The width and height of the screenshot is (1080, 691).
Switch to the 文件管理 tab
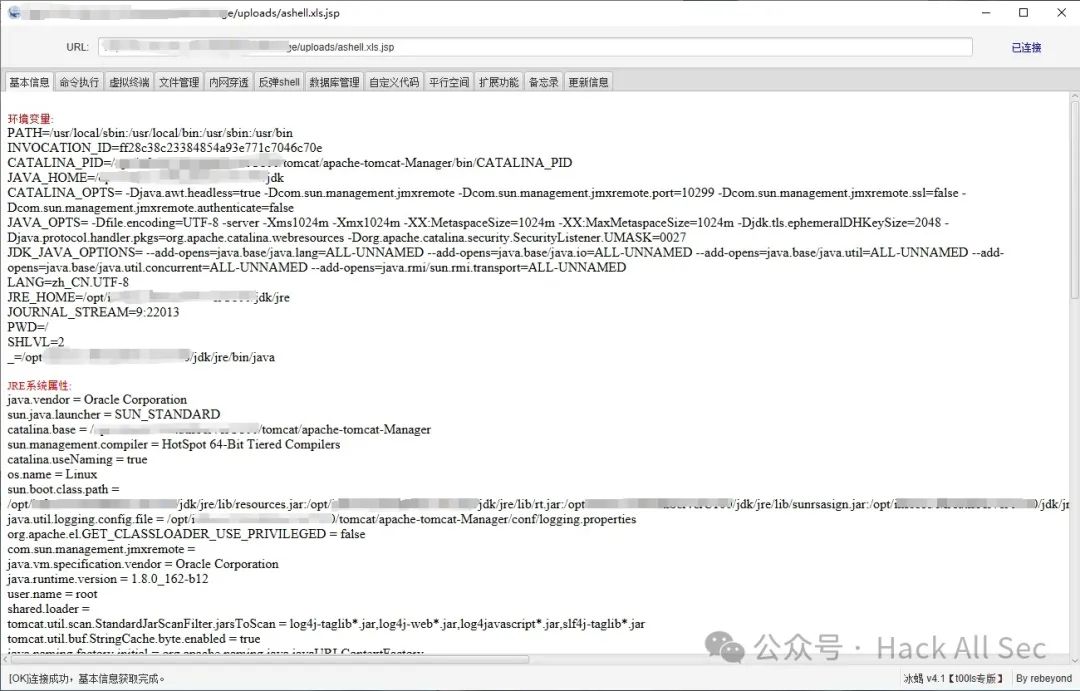click(179, 82)
